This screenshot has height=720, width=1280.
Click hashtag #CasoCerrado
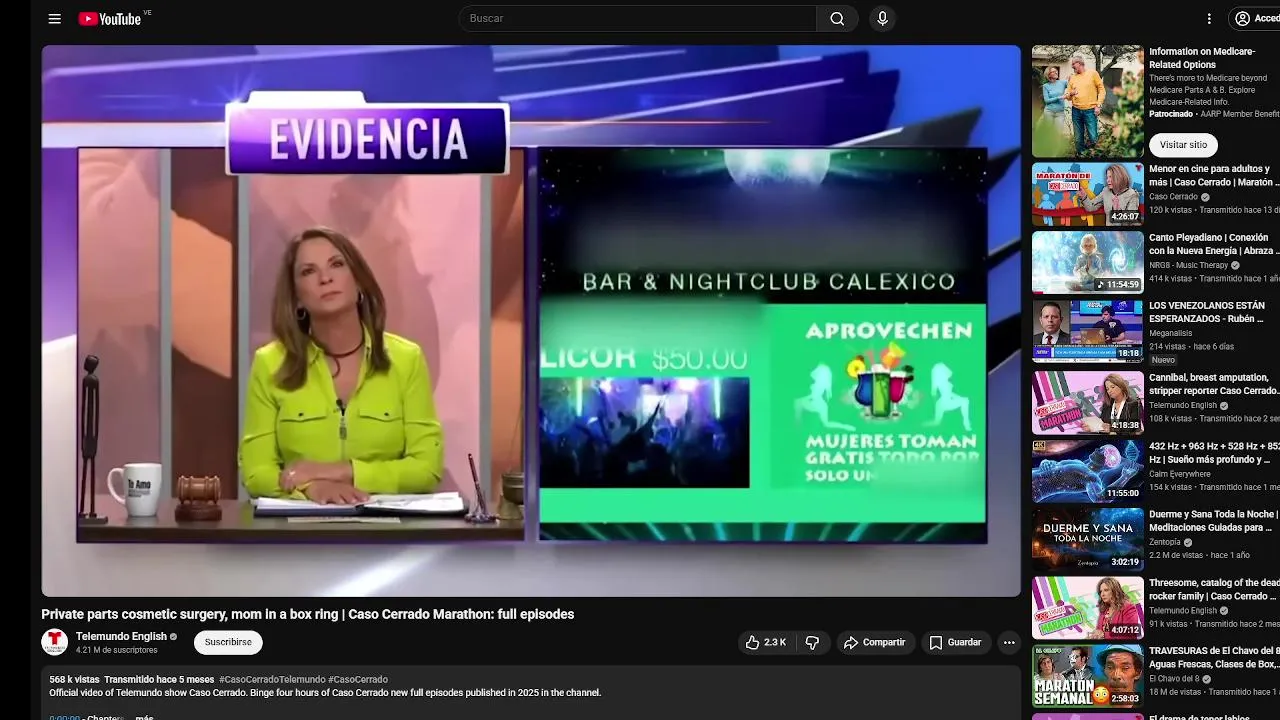358,680
